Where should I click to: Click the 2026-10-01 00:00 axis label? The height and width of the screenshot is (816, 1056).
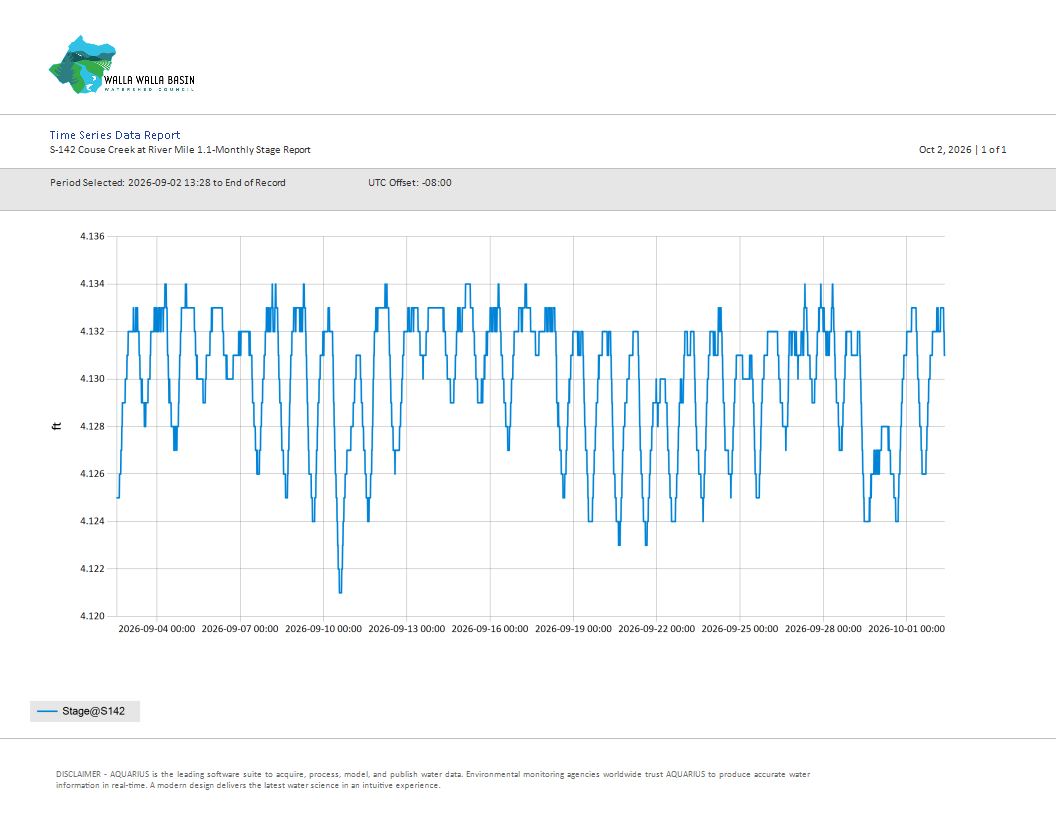click(906, 629)
